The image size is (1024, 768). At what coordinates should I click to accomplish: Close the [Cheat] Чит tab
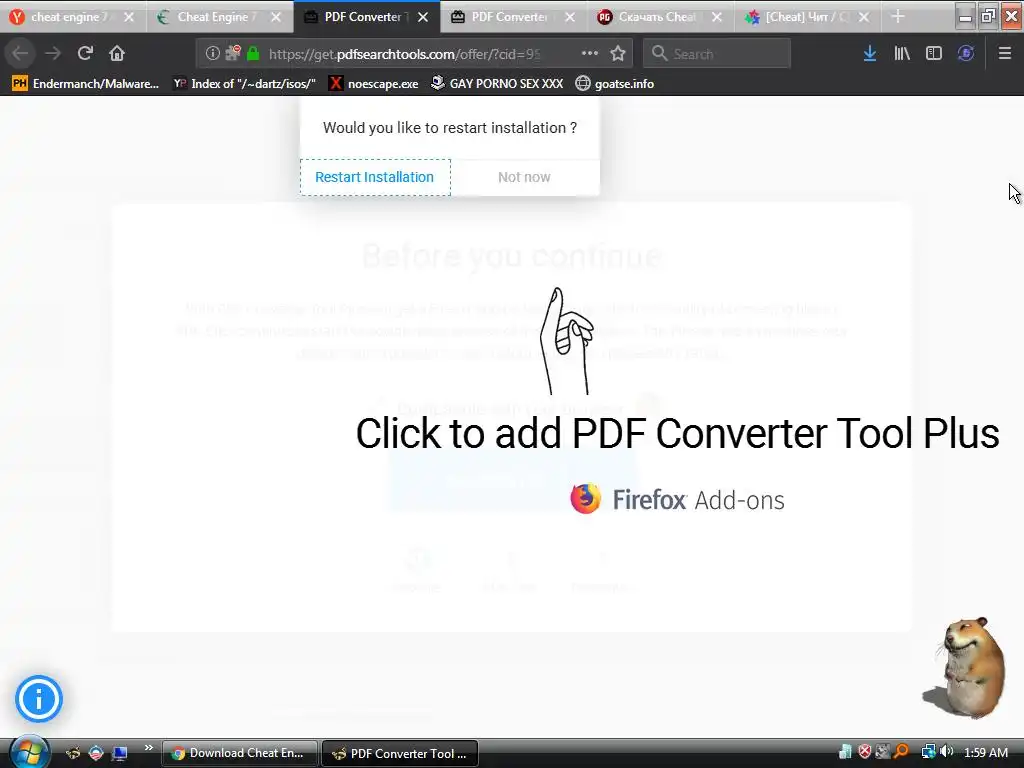point(864,17)
